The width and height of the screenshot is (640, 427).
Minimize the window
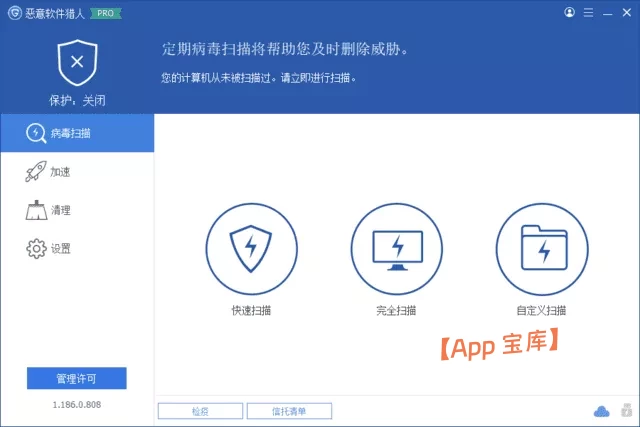607,13
